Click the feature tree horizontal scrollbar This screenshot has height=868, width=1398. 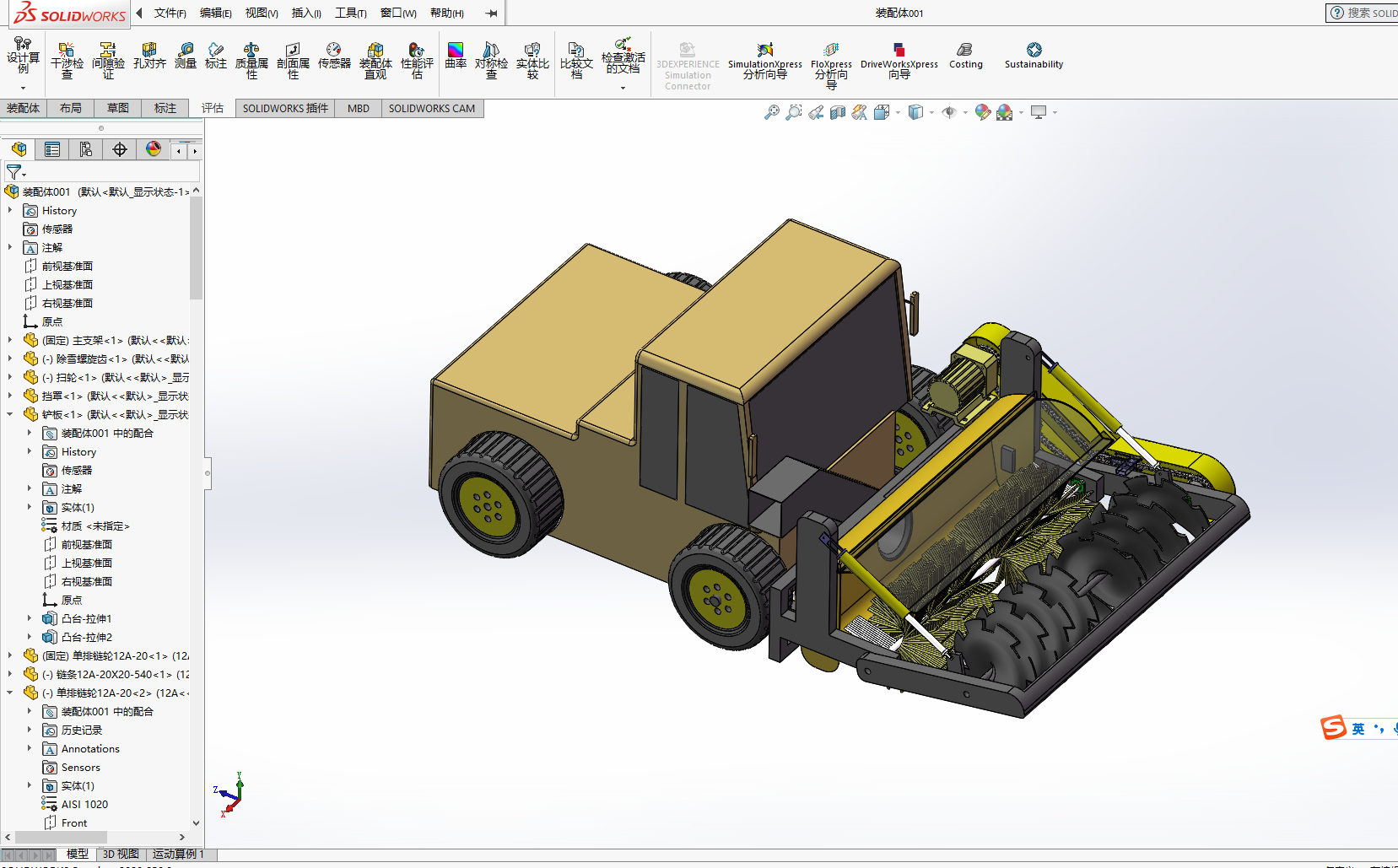point(61,837)
